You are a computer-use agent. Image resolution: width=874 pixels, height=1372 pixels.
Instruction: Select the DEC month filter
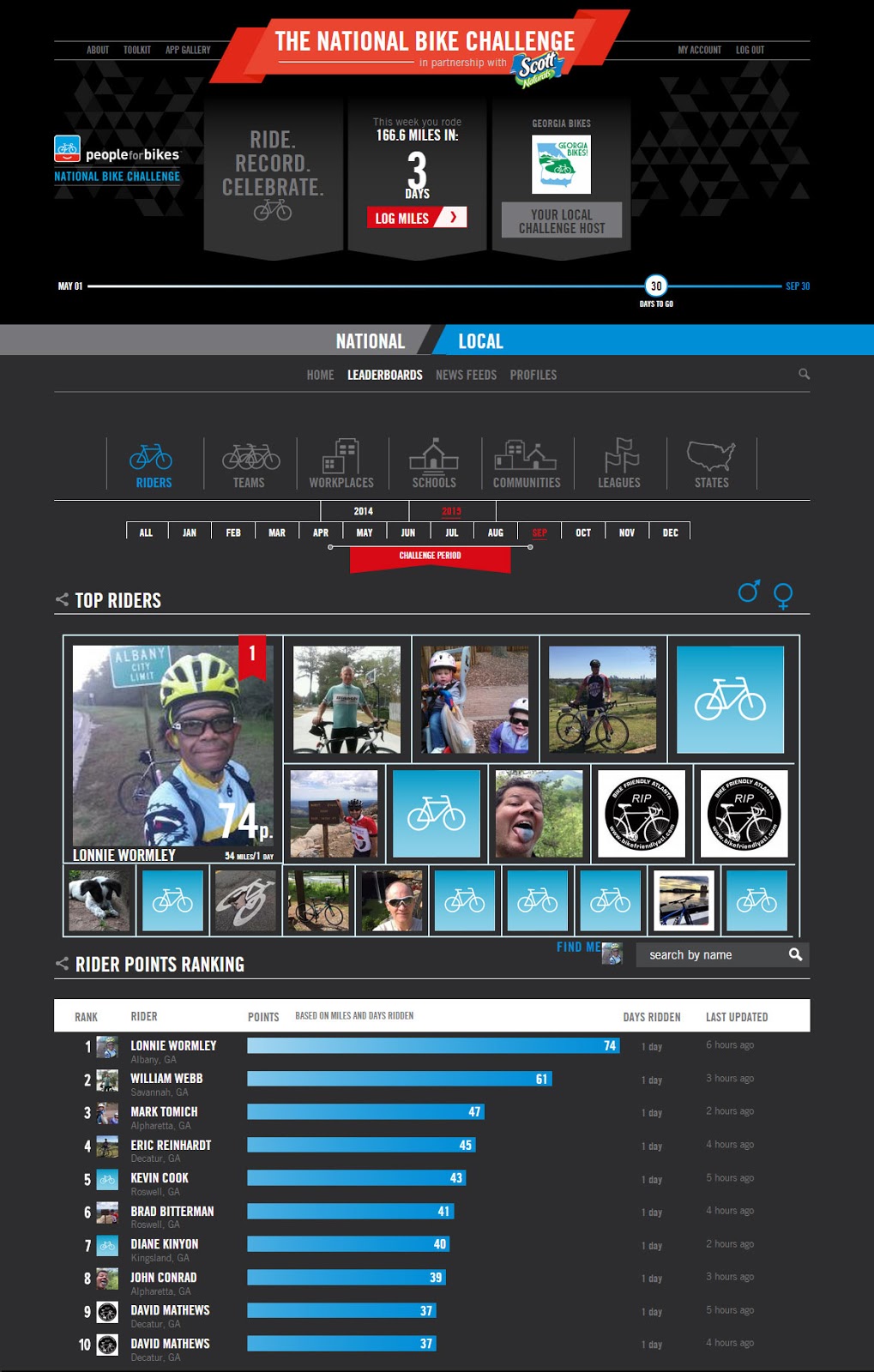[x=671, y=532]
